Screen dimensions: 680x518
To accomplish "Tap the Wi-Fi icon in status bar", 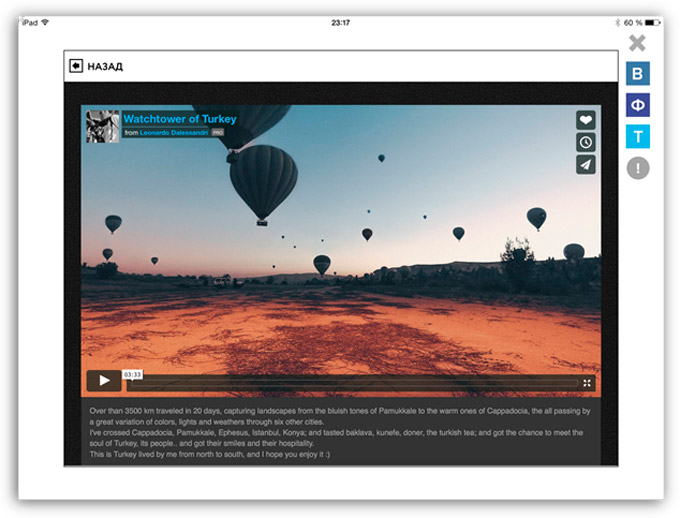I will coord(45,22).
